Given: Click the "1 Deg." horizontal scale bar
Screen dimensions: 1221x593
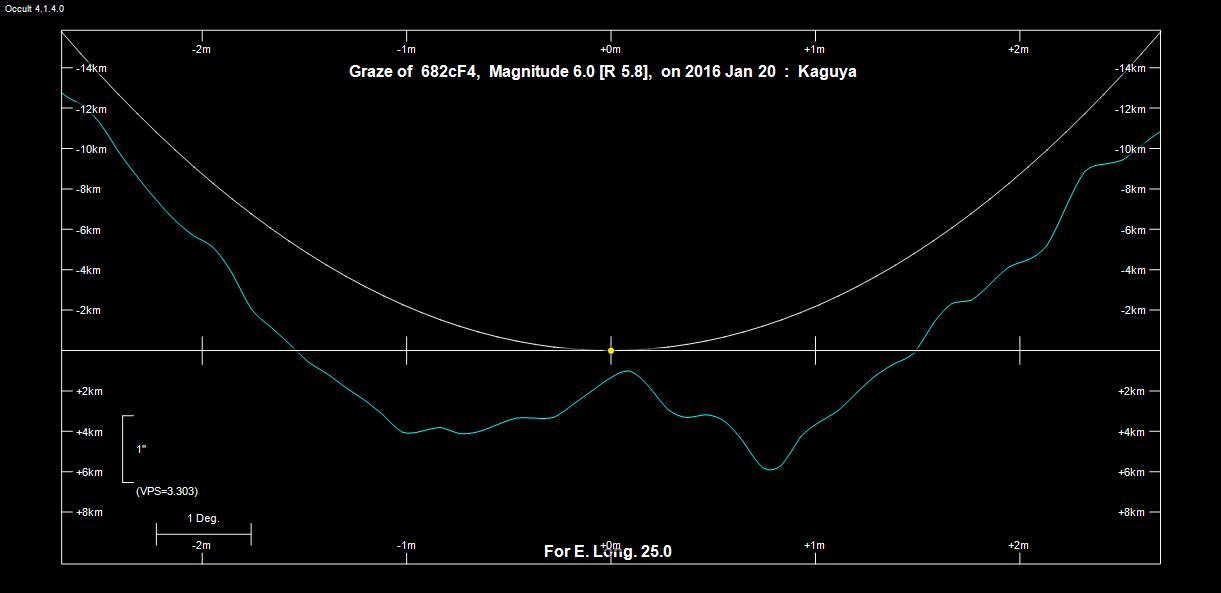Looking at the screenshot, I should click(203, 535).
